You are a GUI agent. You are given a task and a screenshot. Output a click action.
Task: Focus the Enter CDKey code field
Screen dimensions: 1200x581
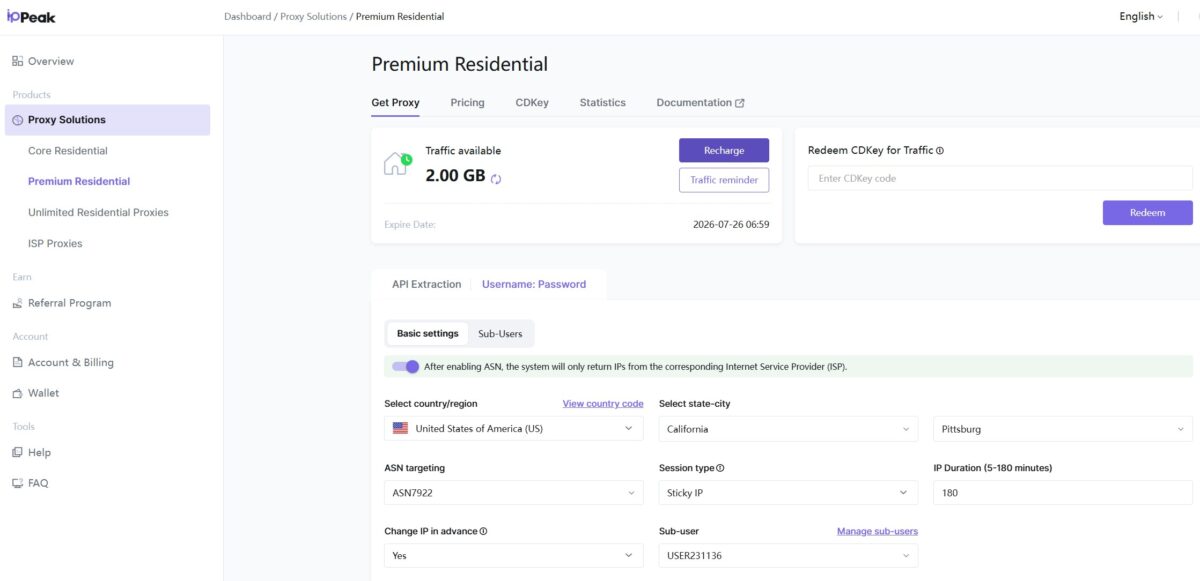[1000, 178]
